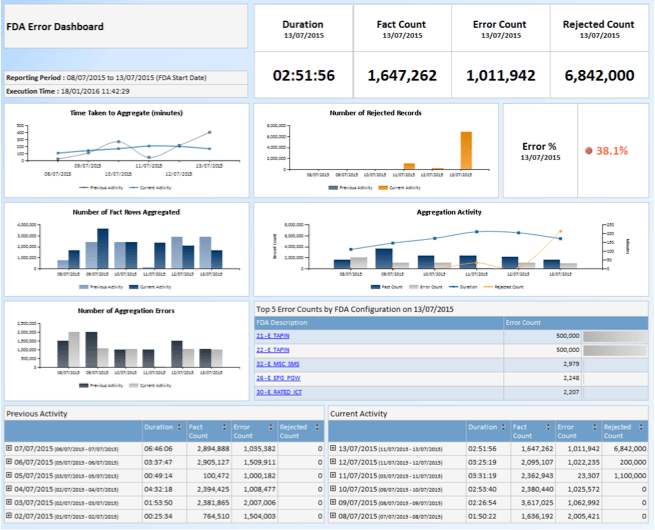Click the Execution Time text line
This screenshot has width=655, height=530.
(x=68, y=91)
